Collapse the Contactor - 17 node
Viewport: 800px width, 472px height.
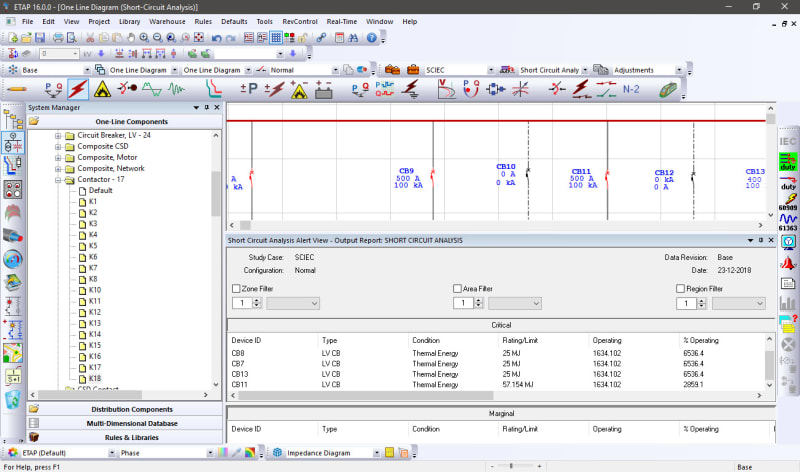pyautogui.click(x=58, y=180)
